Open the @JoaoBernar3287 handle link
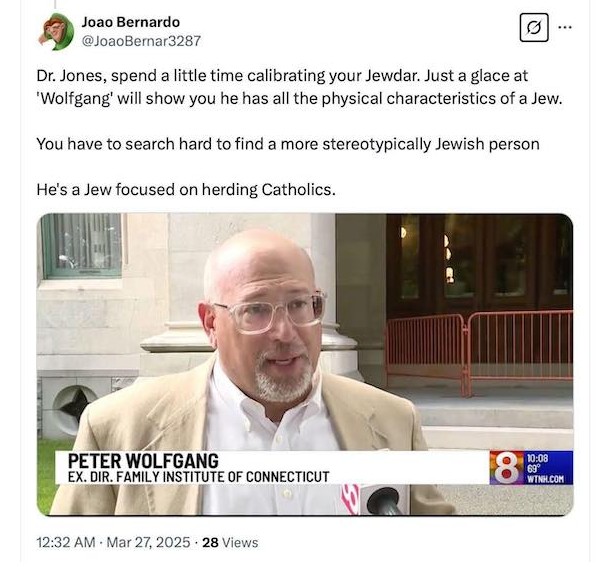This screenshot has width=608, height=567. point(141,41)
